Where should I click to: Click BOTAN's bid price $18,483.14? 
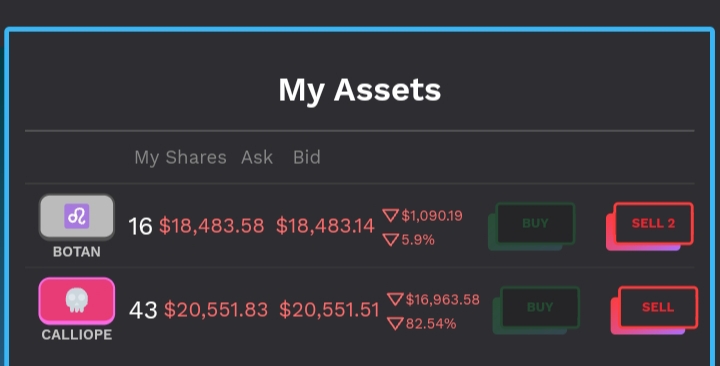pyautogui.click(x=325, y=226)
